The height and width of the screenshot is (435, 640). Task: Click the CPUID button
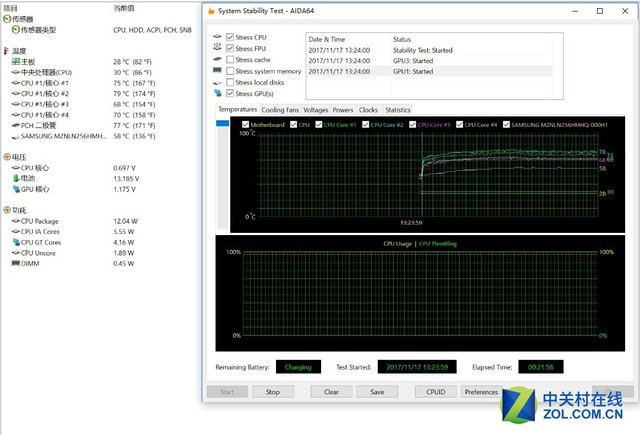tap(436, 392)
